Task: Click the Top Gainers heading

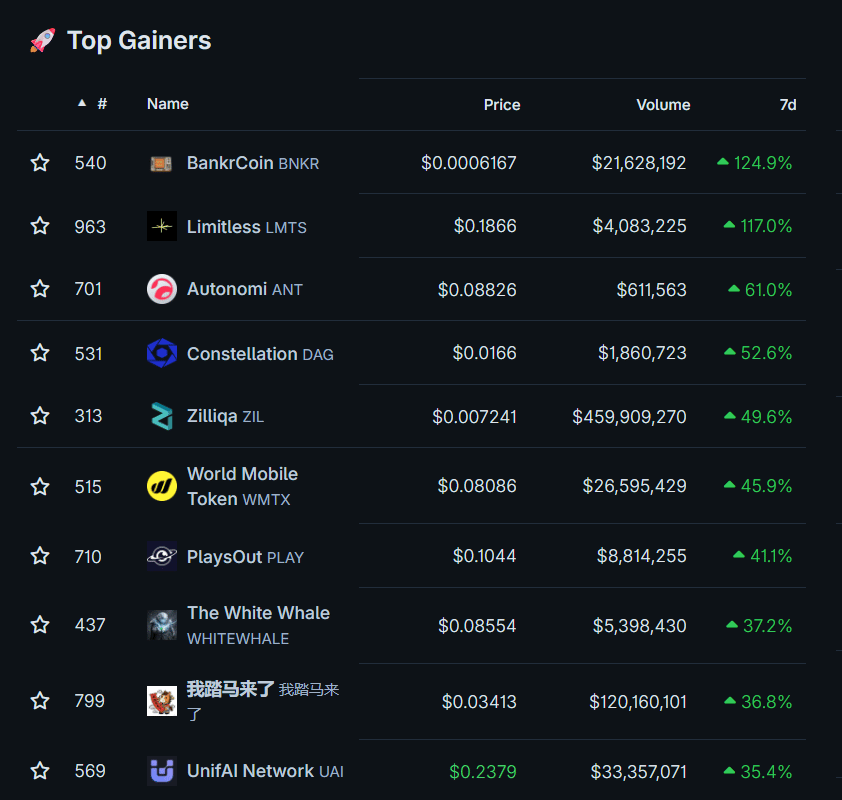Action: tap(139, 41)
